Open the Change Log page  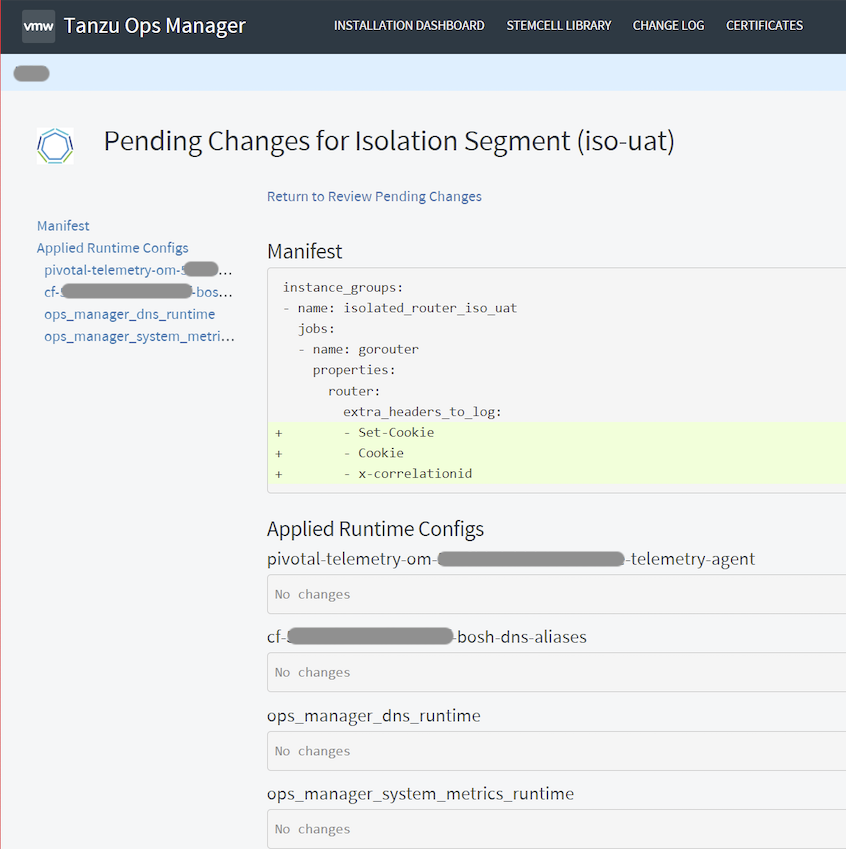(668, 25)
